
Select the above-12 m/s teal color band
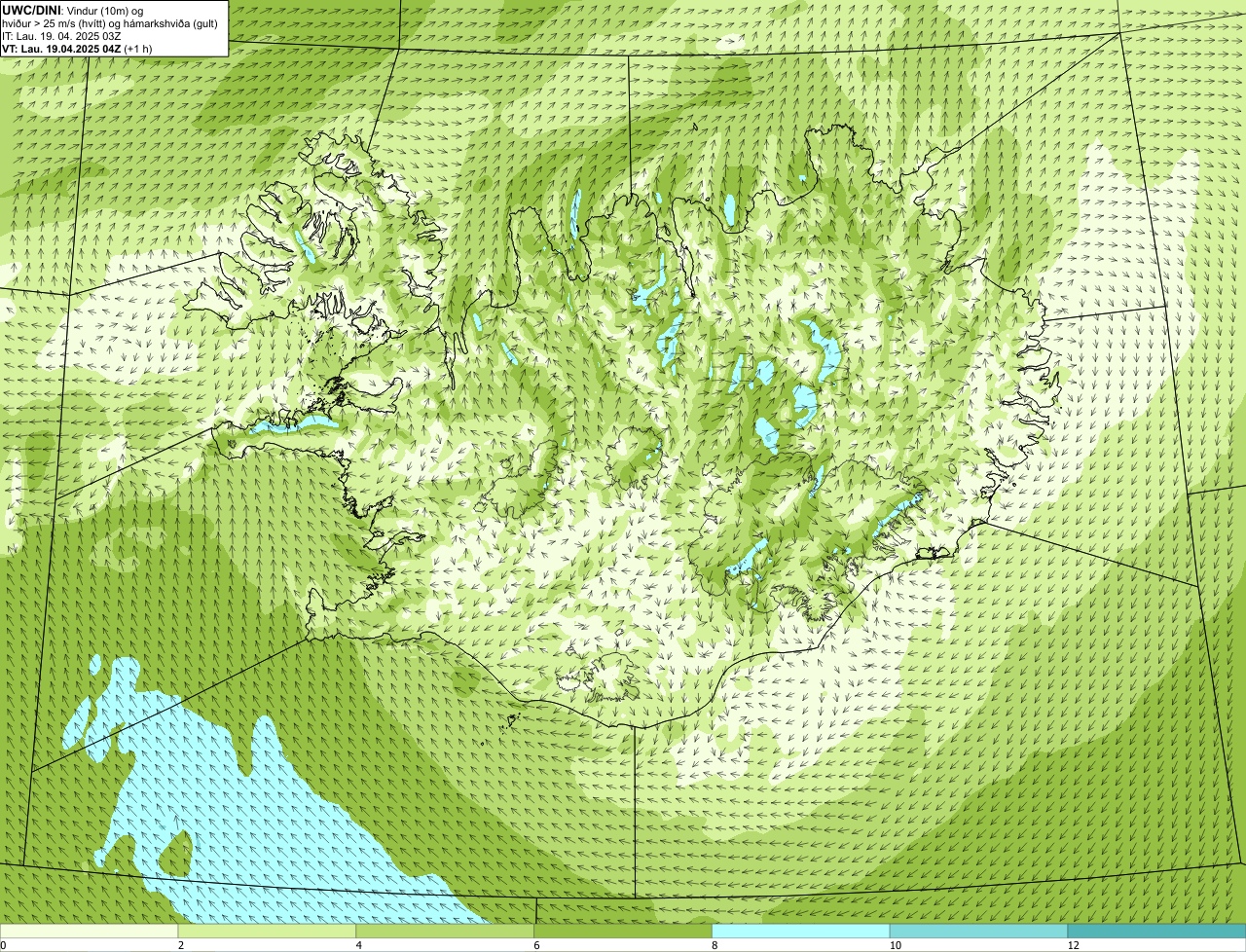1157,932
